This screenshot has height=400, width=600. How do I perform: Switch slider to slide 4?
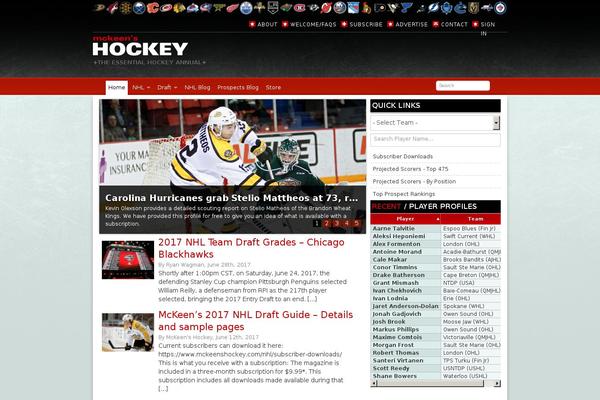(x=346, y=224)
